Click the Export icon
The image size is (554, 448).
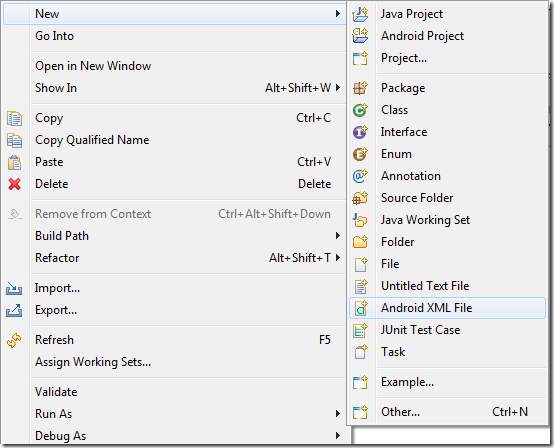tap(14, 311)
